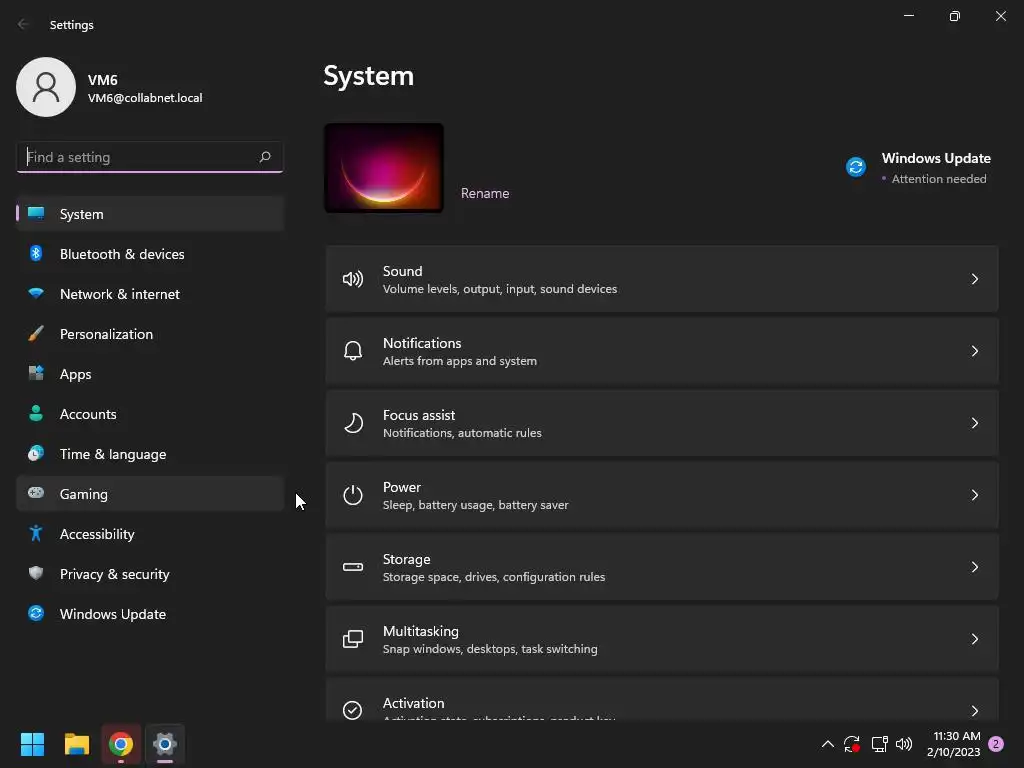Click the Windows Update sync icon at top right
The image size is (1024, 768).
click(x=856, y=167)
